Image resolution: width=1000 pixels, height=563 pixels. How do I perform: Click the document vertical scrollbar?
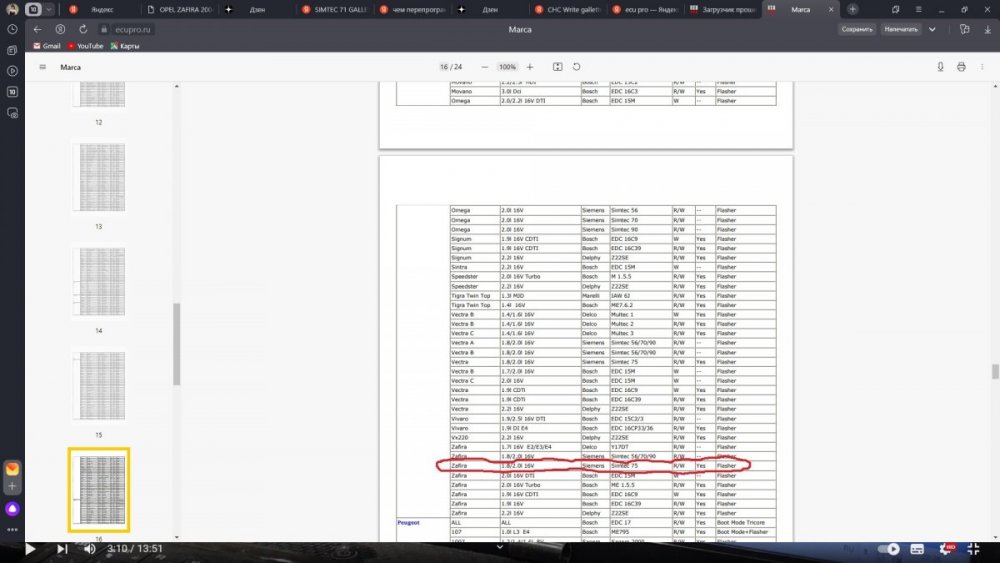click(995, 371)
